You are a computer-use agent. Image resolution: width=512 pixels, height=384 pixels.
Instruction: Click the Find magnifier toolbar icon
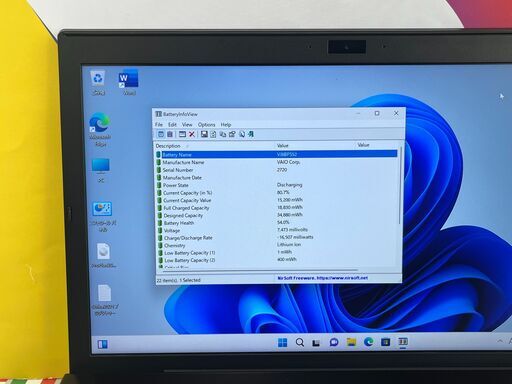(x=242, y=134)
